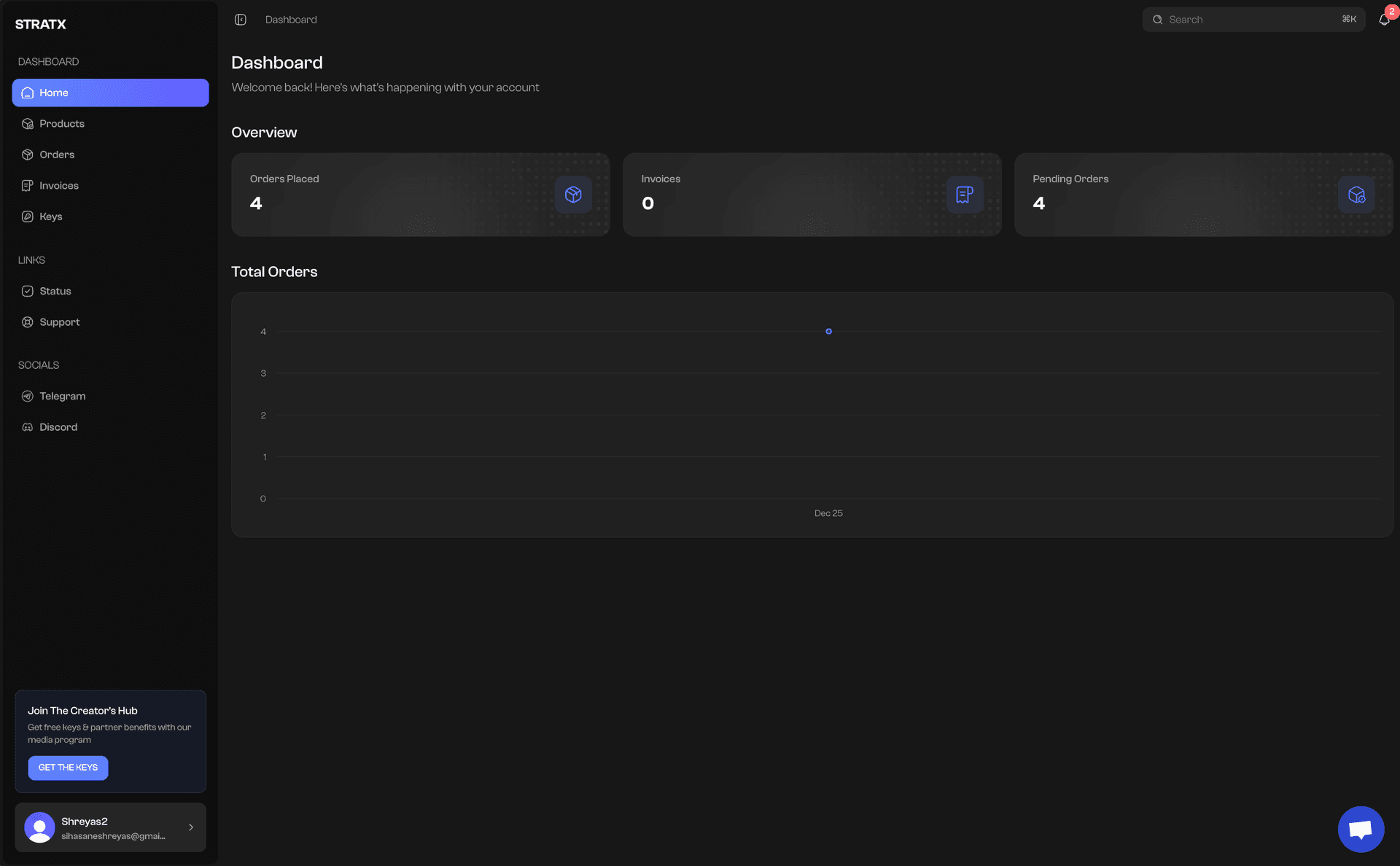Toggle the sidebar collapse icon near Dashboard breadcrumb
Image resolution: width=1400 pixels, height=866 pixels.
pos(241,19)
